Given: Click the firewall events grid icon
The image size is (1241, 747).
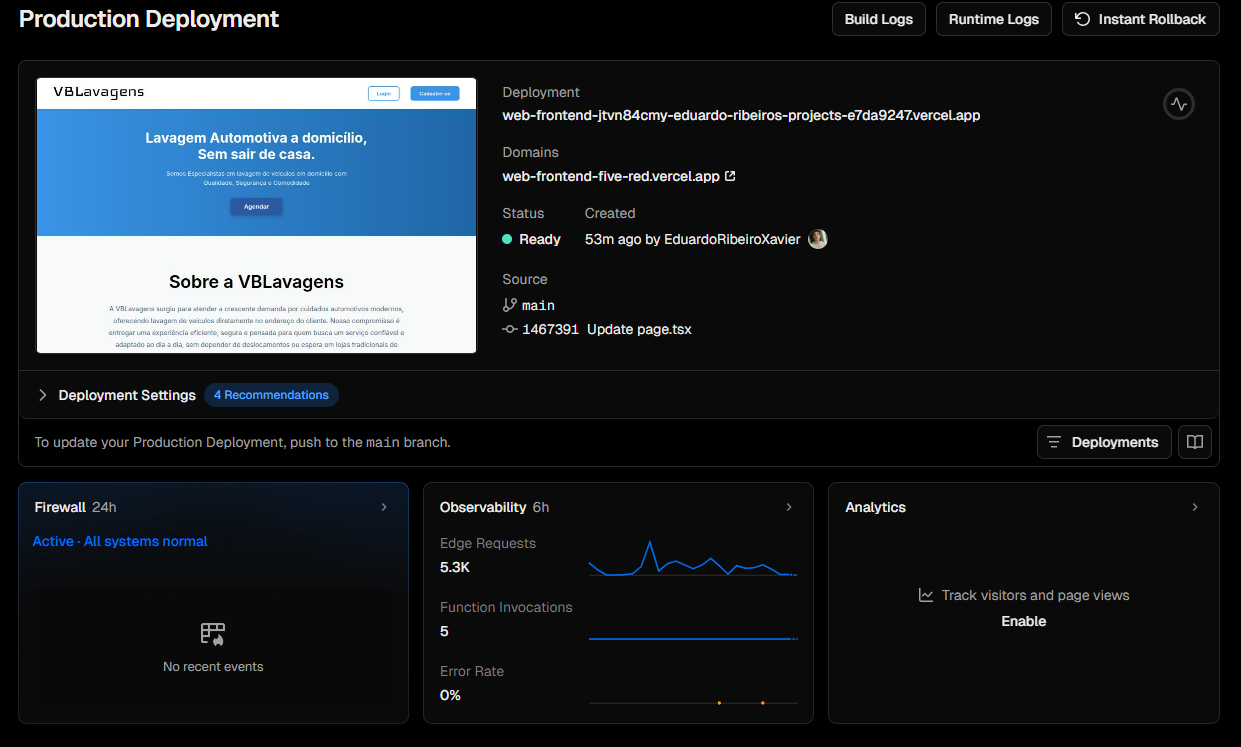Looking at the screenshot, I should (x=213, y=633).
